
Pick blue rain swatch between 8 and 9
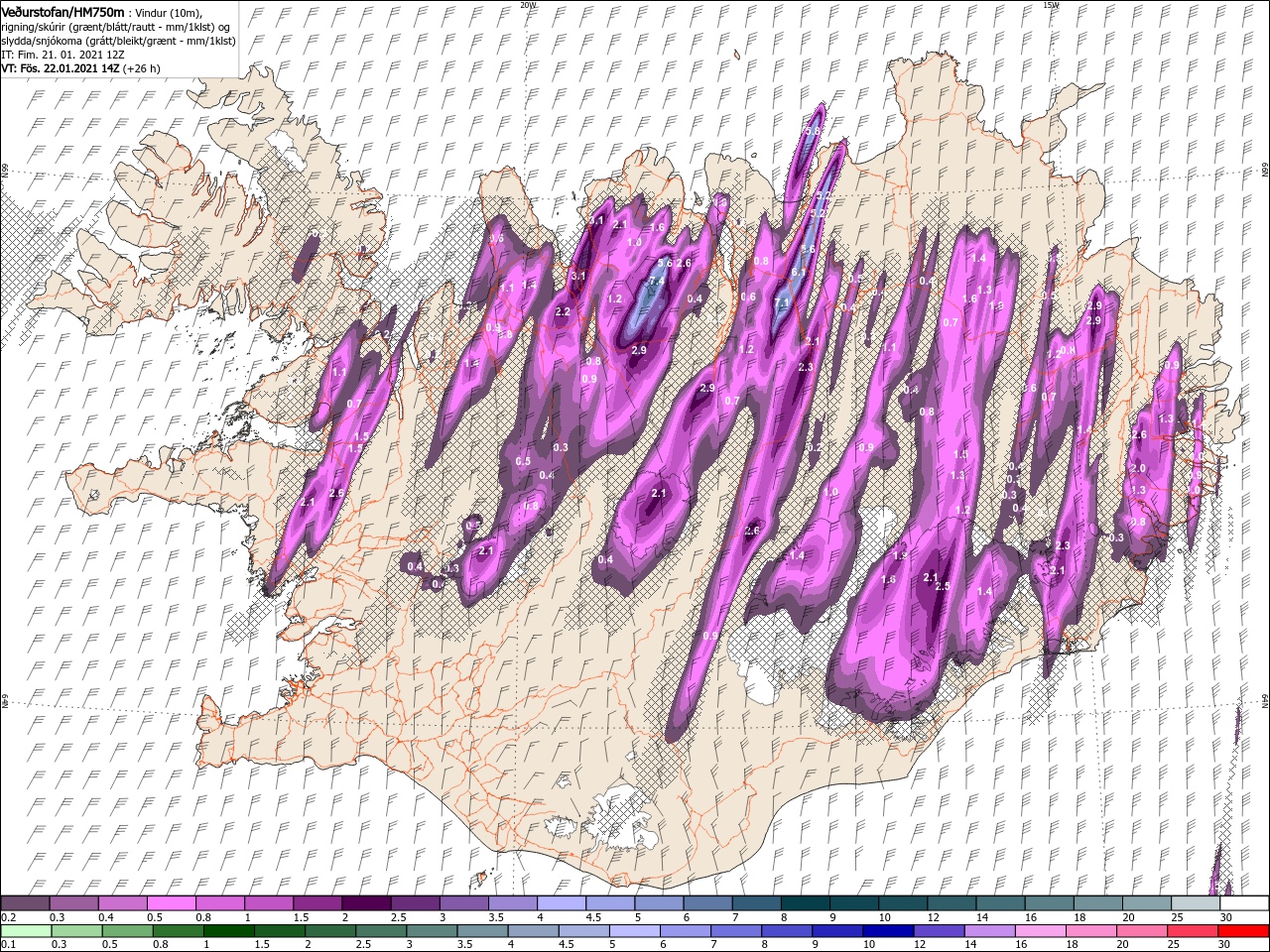pyautogui.click(x=788, y=930)
